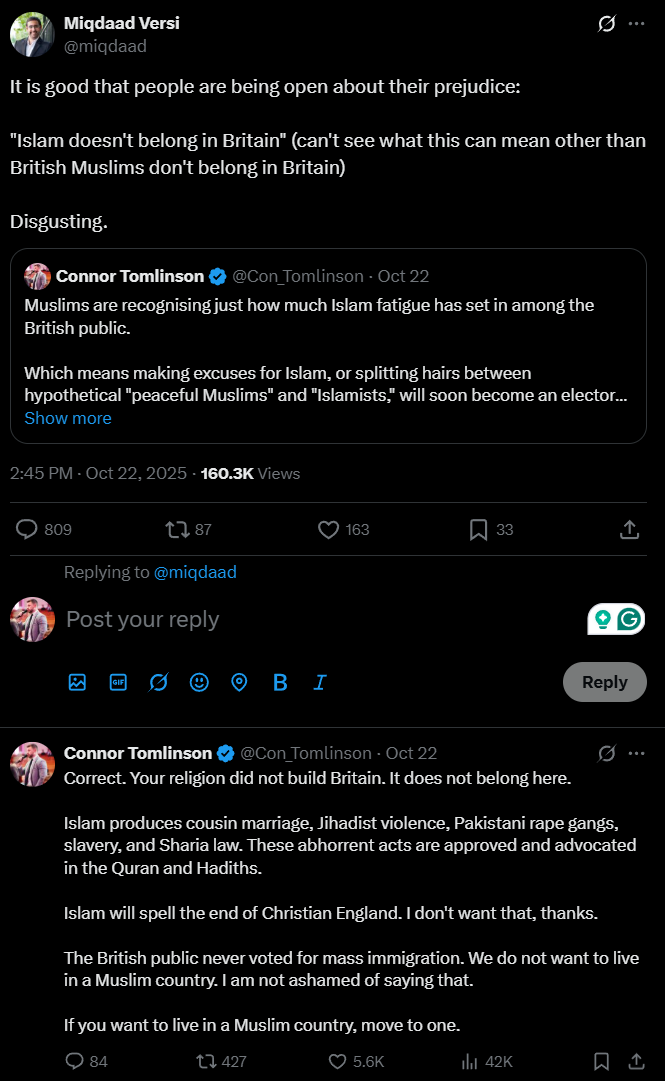Click the Grammarly icon in the reply box

pos(629,619)
